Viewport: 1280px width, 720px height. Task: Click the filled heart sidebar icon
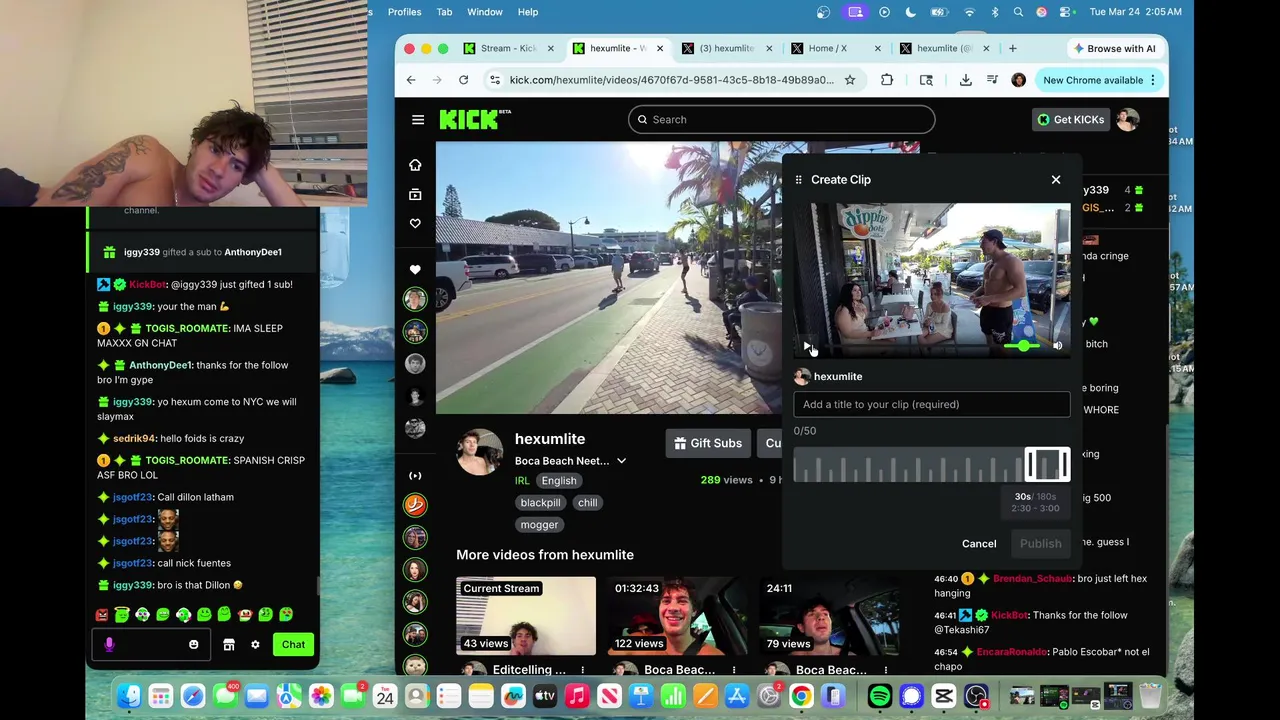click(x=415, y=270)
